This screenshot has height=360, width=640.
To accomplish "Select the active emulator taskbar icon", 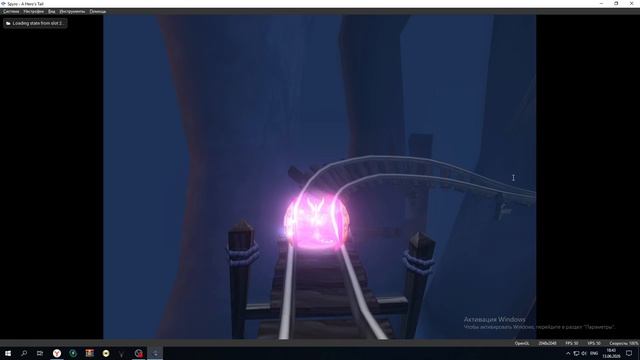I will (155, 353).
